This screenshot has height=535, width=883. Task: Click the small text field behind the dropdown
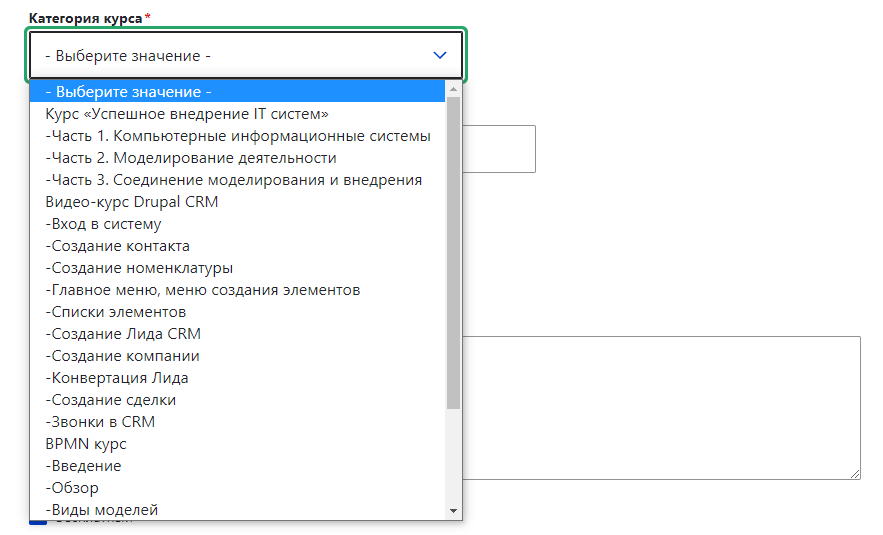coord(499,149)
